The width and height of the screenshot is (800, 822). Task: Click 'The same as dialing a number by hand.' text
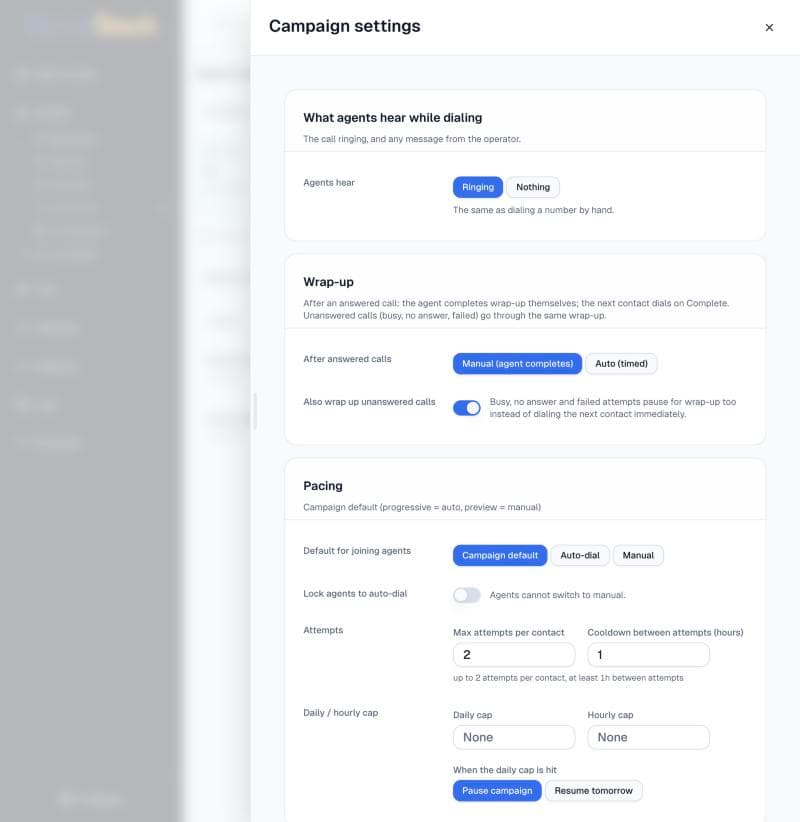point(533,210)
